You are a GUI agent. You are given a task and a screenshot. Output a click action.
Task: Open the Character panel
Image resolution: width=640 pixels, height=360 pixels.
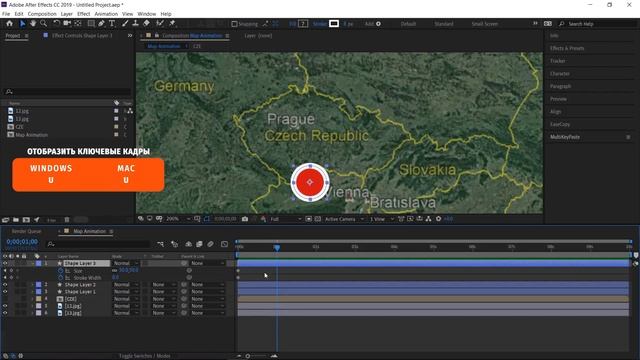click(x=560, y=73)
